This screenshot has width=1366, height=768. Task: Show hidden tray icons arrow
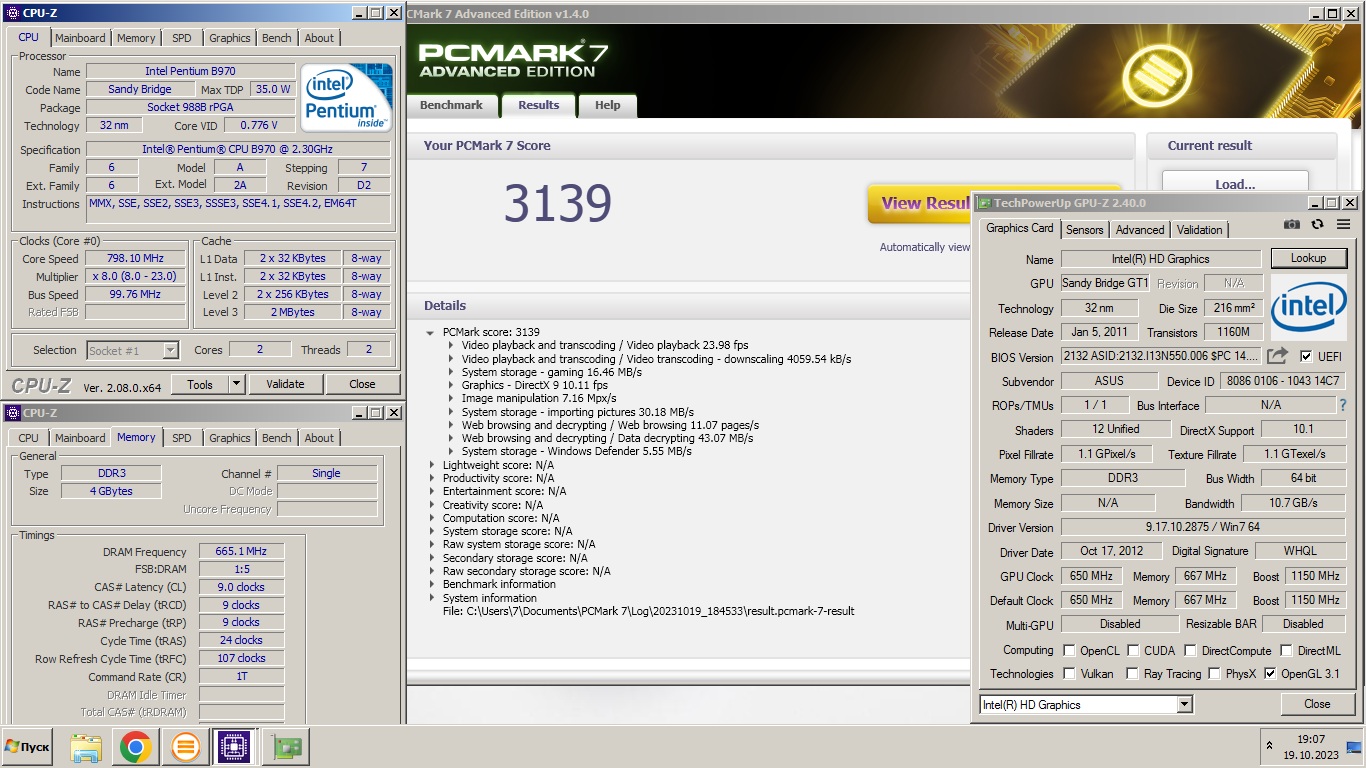click(1271, 746)
